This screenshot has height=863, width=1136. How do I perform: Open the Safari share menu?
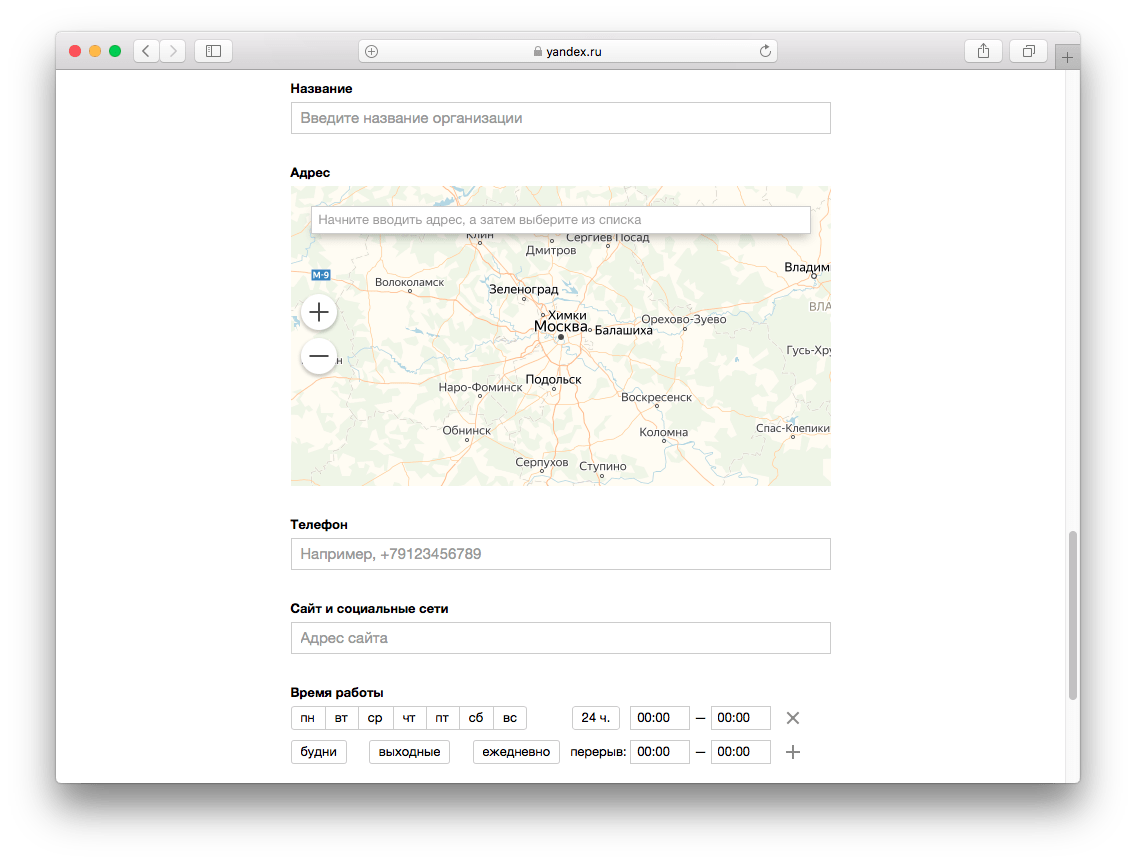pyautogui.click(x=984, y=51)
